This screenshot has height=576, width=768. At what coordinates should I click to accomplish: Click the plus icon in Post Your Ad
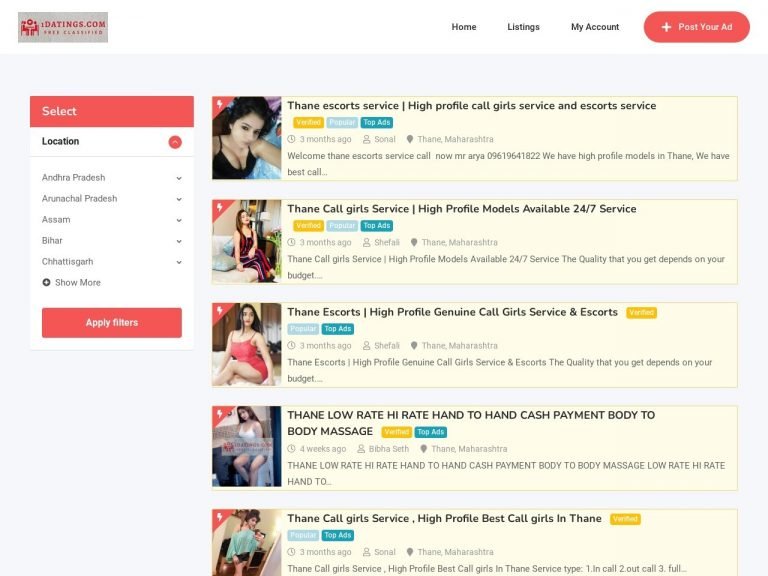[x=667, y=27]
